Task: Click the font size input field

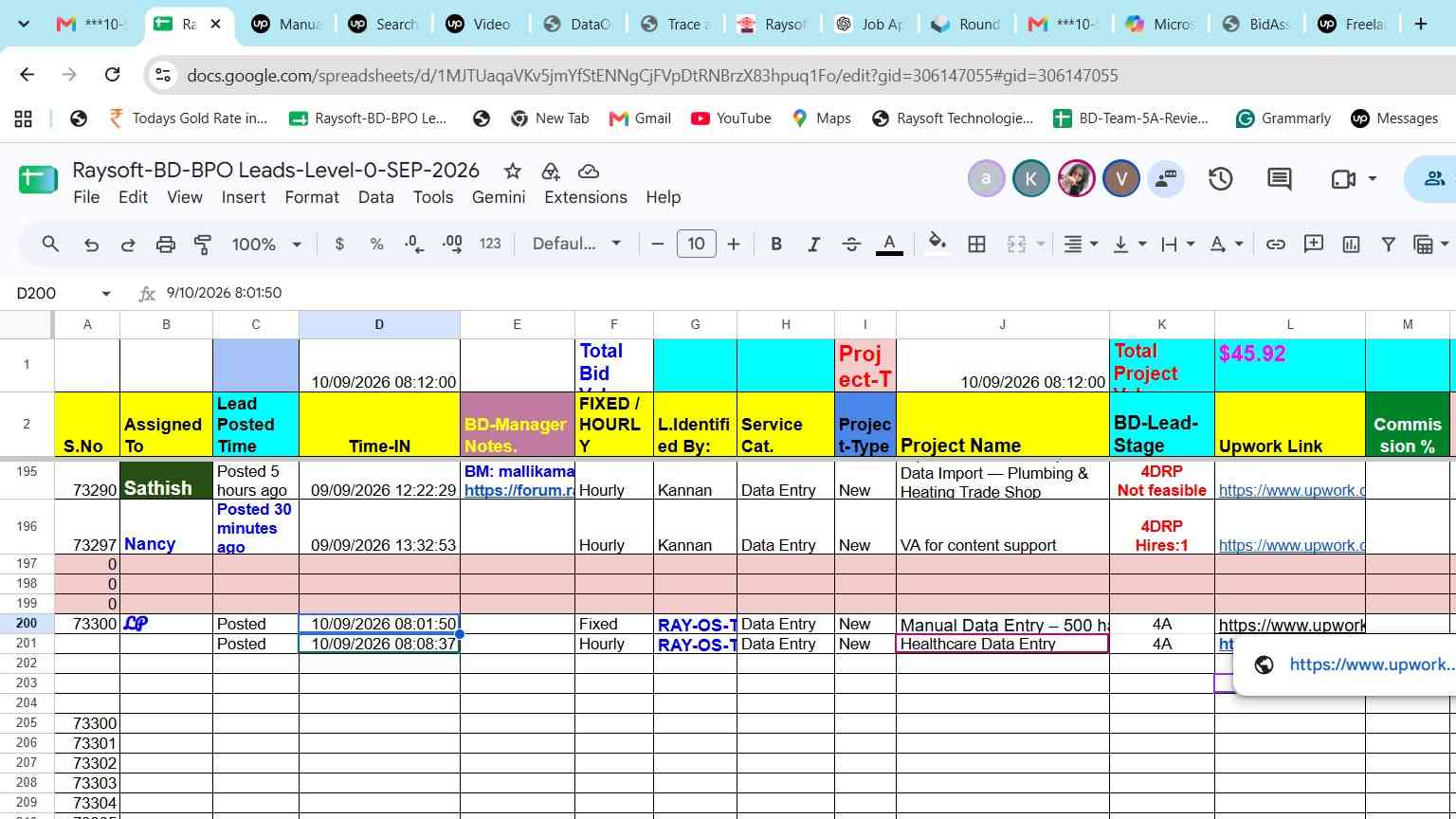Action: [697, 245]
